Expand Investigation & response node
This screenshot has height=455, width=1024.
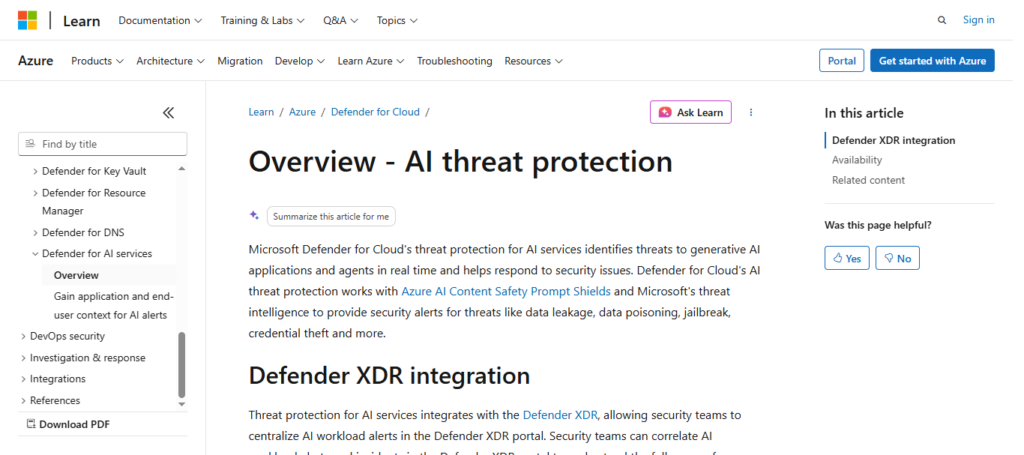[24, 358]
